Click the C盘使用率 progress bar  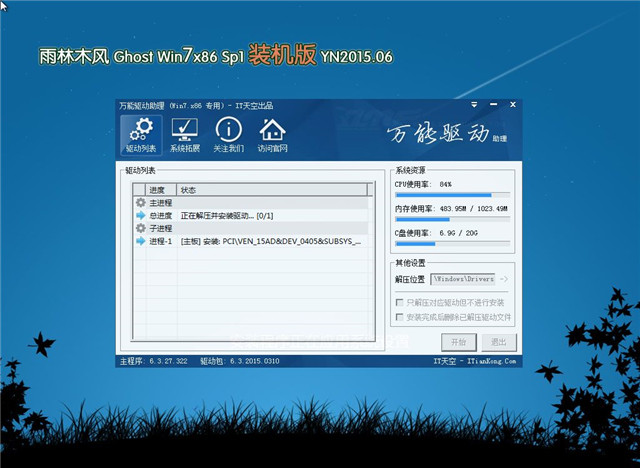click(453, 244)
